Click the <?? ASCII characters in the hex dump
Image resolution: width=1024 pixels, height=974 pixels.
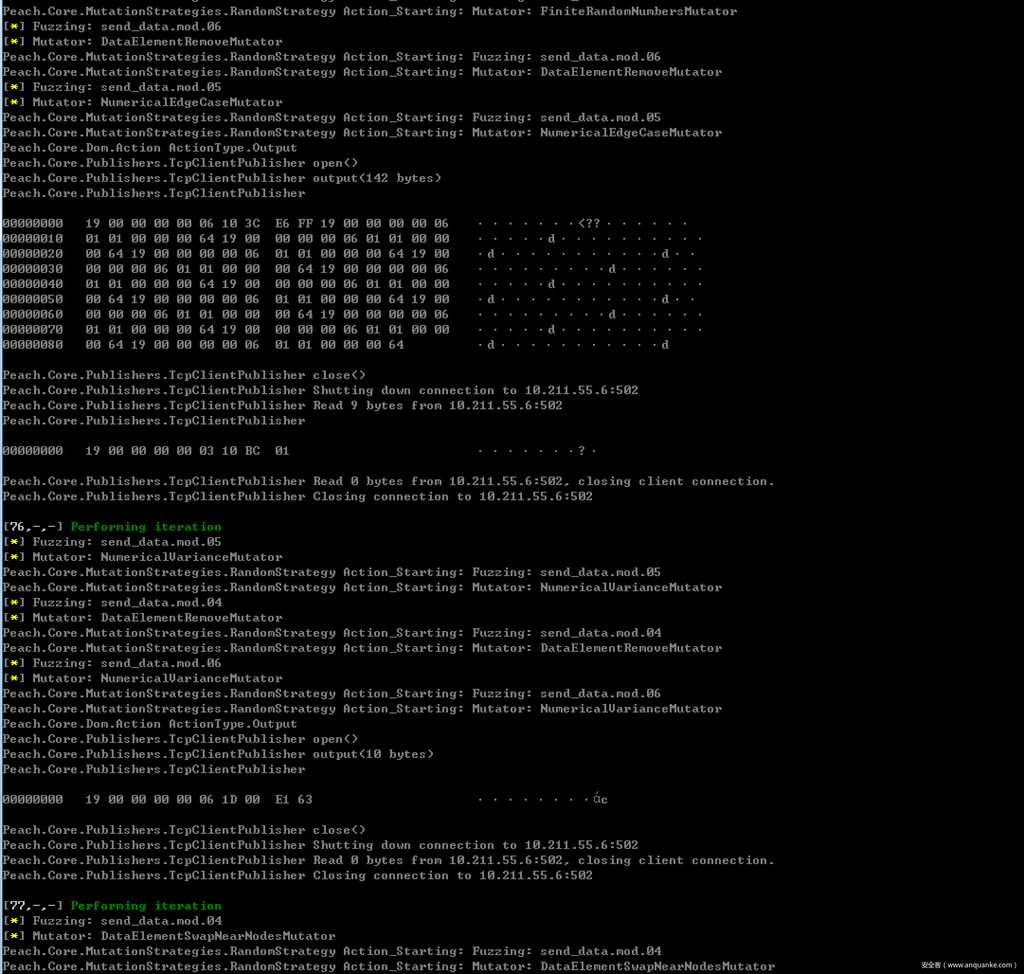click(x=589, y=223)
